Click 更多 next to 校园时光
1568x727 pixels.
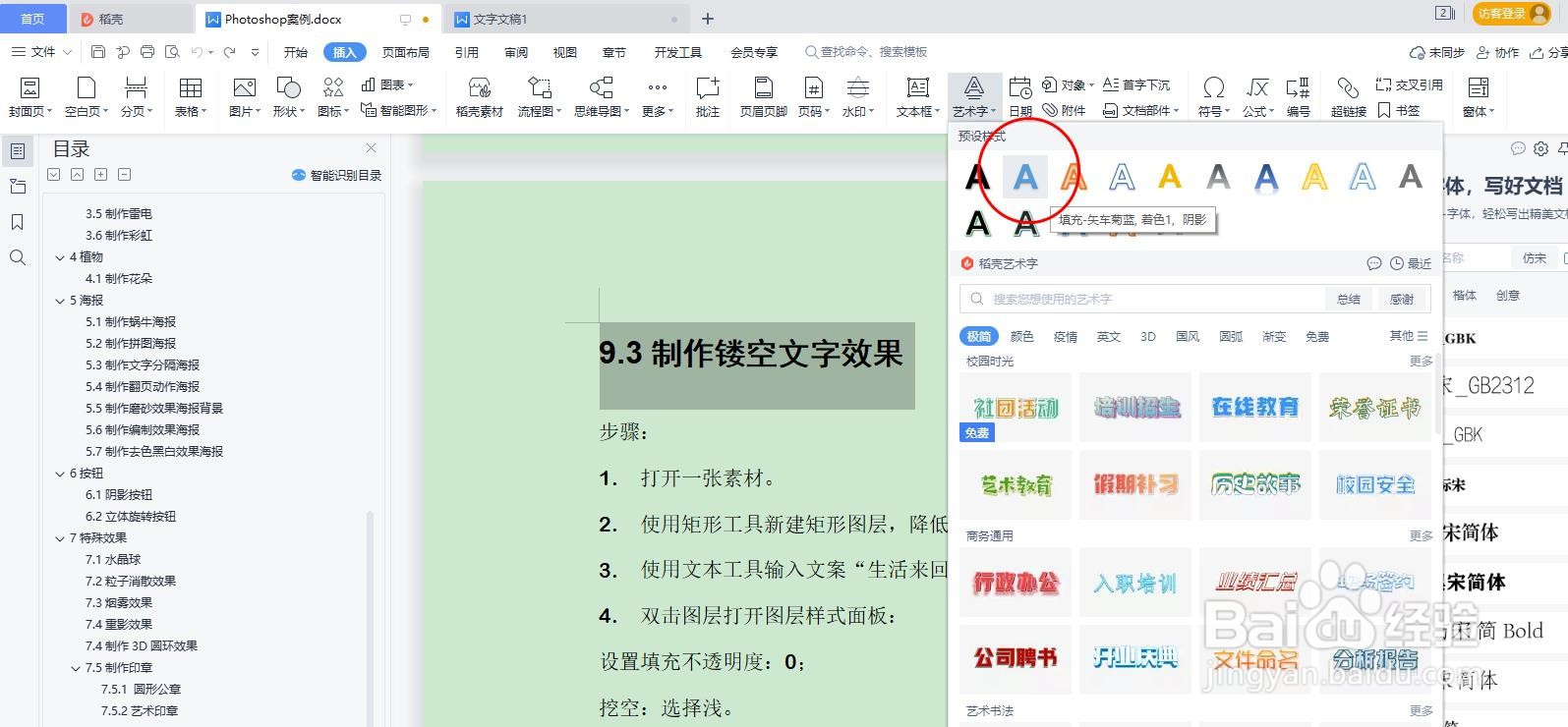(x=1422, y=362)
